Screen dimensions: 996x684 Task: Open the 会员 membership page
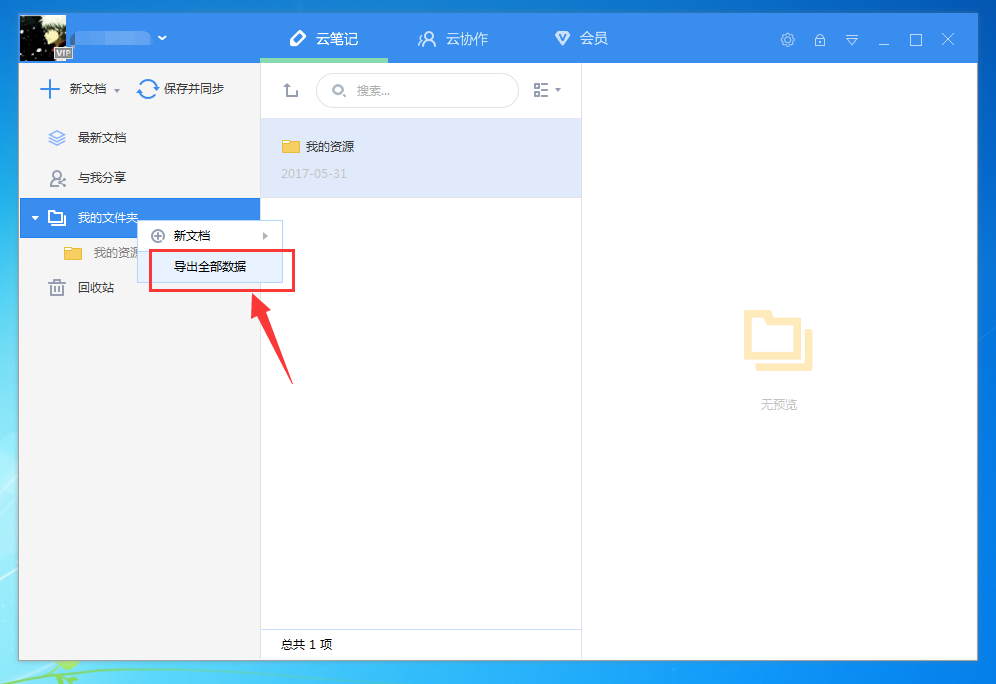[x=581, y=39]
